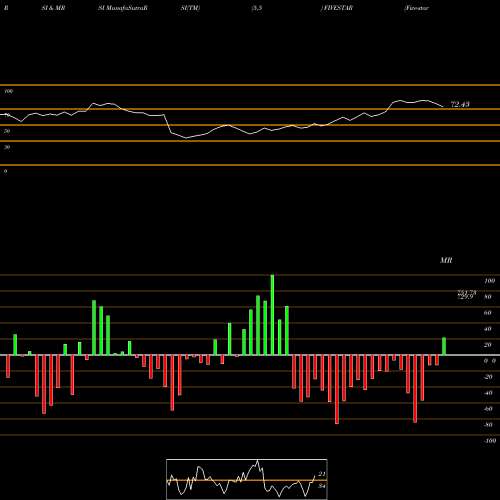The image size is (500, 500).
Task: Click the 72.43 RSI value label
Action: 460,104
